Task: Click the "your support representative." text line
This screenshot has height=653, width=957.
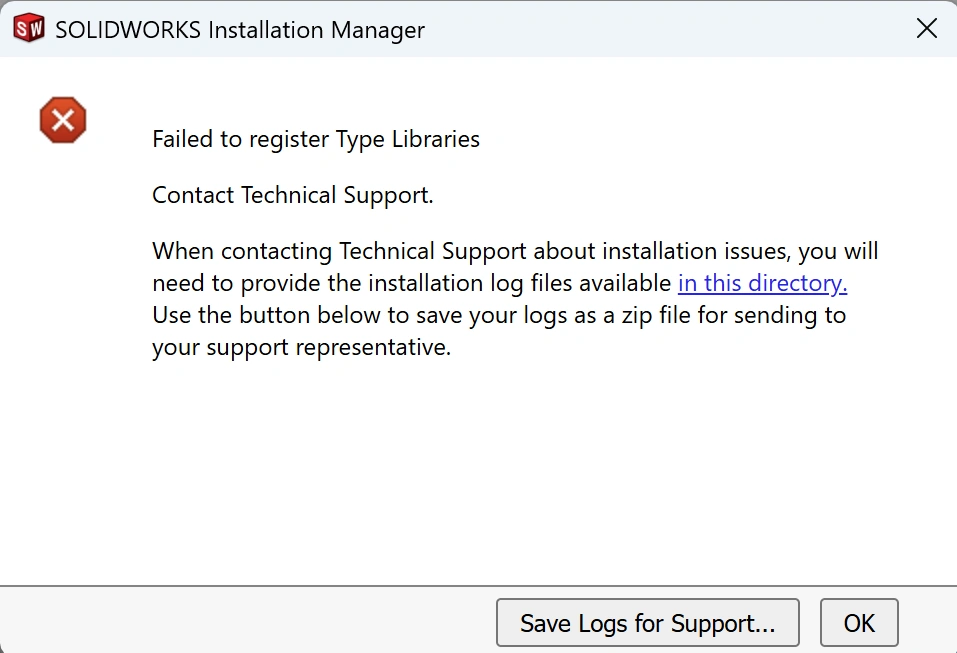Action: click(x=301, y=349)
